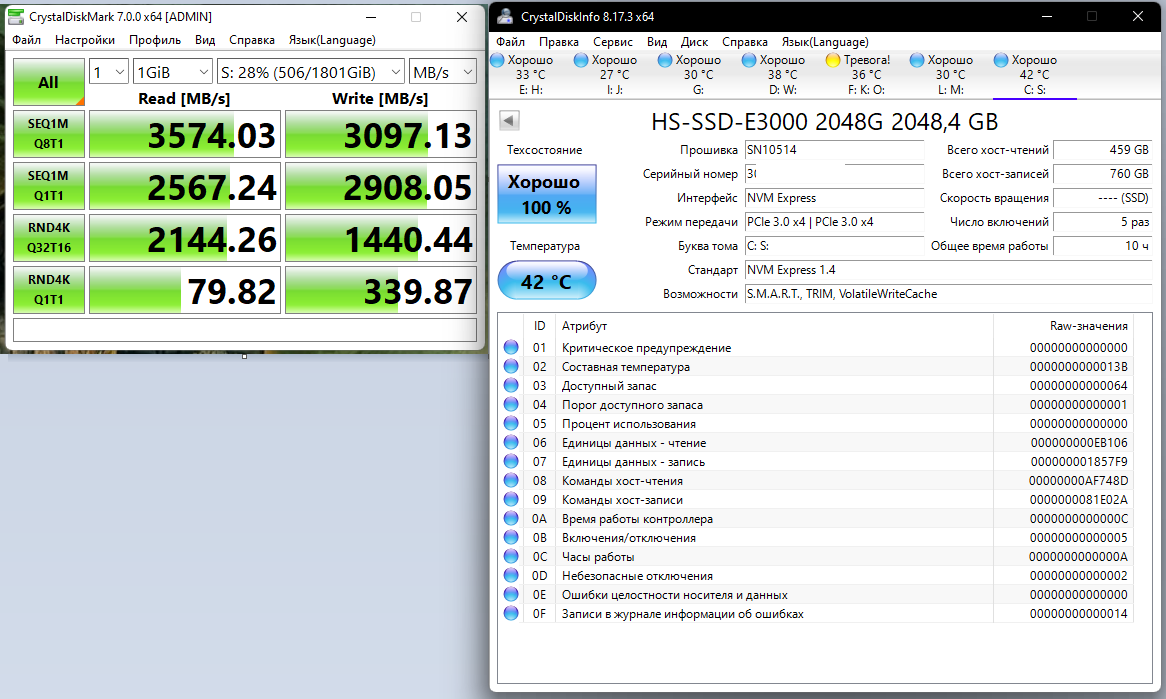
Task: Click status orb of attribute 0B Включения/отключения
Action: click(511, 538)
